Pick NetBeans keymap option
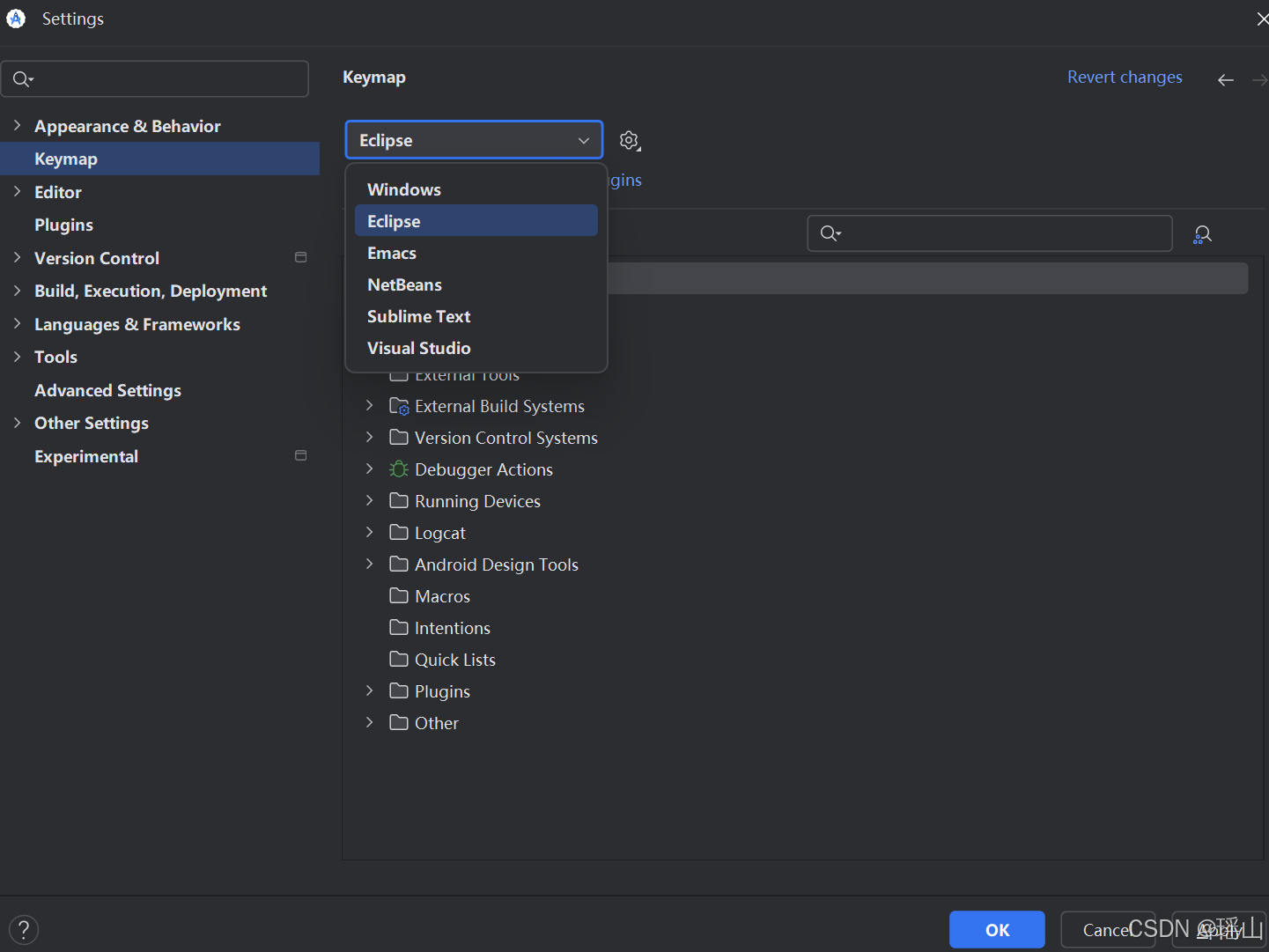 [476, 284]
